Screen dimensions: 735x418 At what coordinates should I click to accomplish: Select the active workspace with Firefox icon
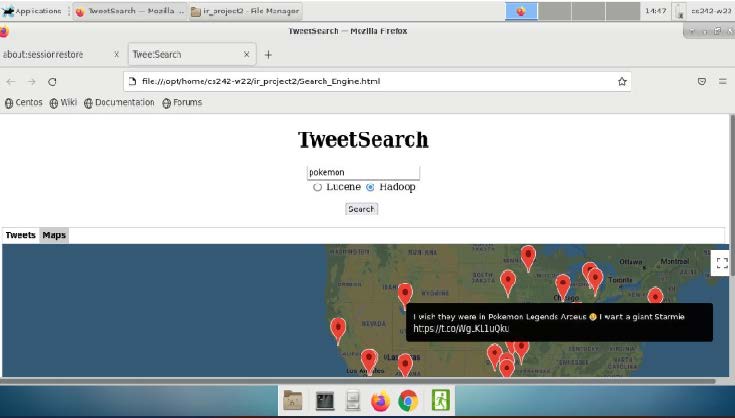point(521,11)
